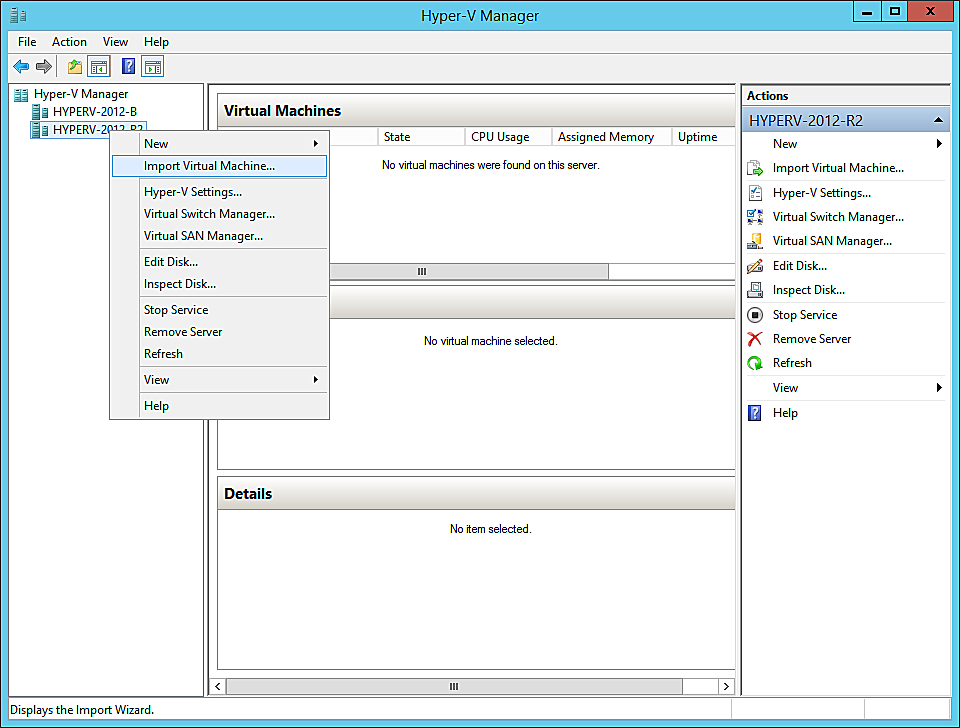Click the scroll left arrow at bottom
The height and width of the screenshot is (728, 960).
(218, 686)
